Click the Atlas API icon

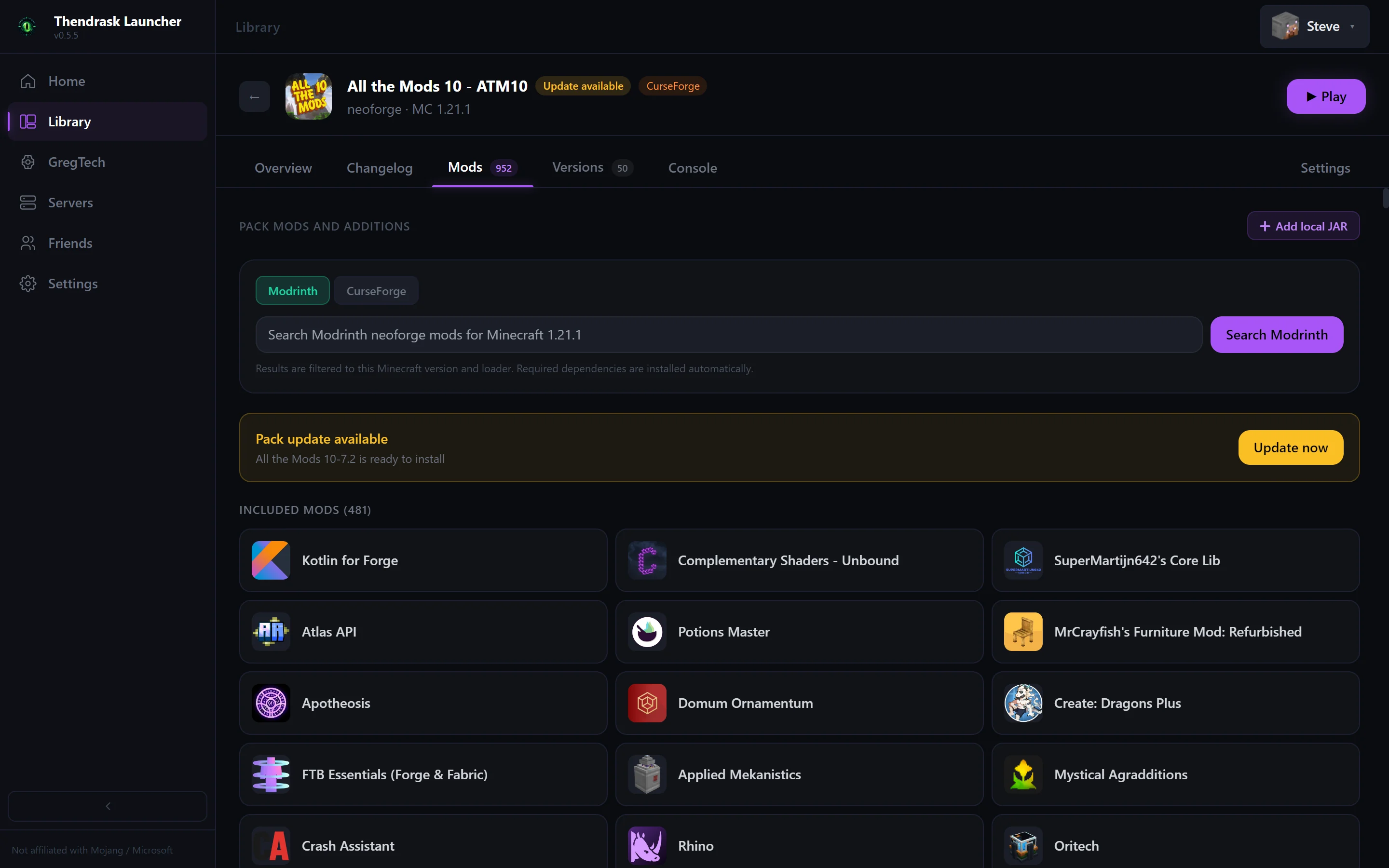[271, 632]
